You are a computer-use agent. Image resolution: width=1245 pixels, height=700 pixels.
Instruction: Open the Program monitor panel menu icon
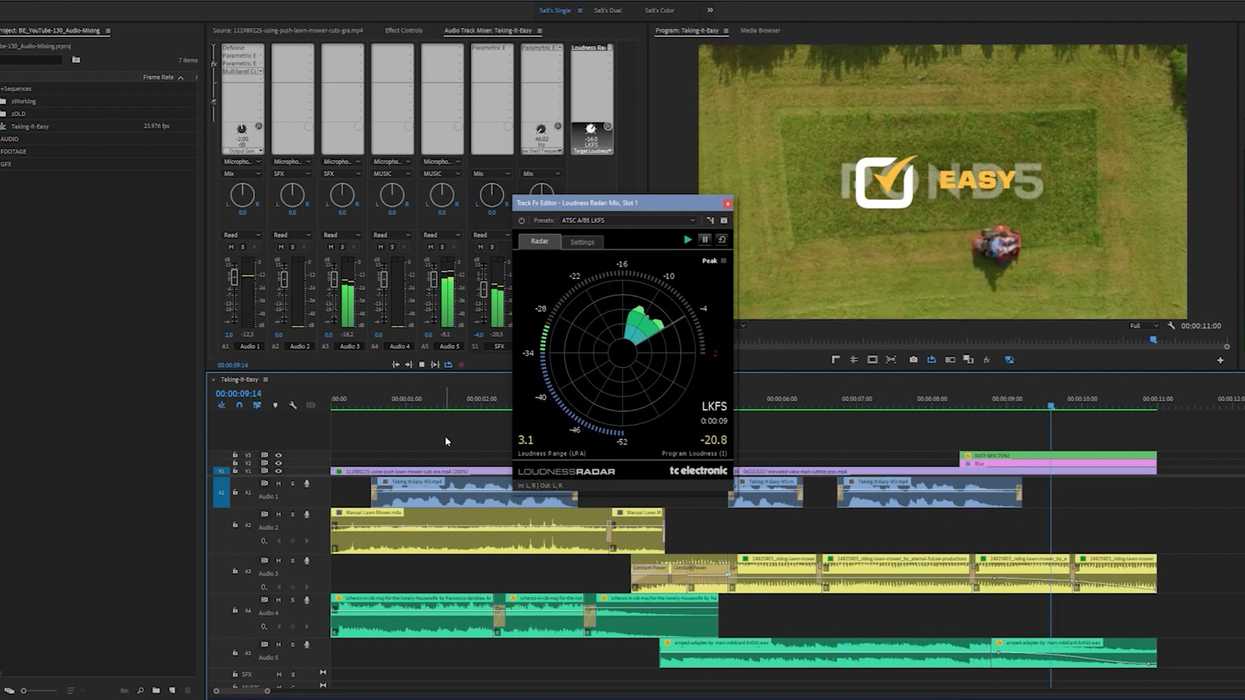pyautogui.click(x=726, y=31)
